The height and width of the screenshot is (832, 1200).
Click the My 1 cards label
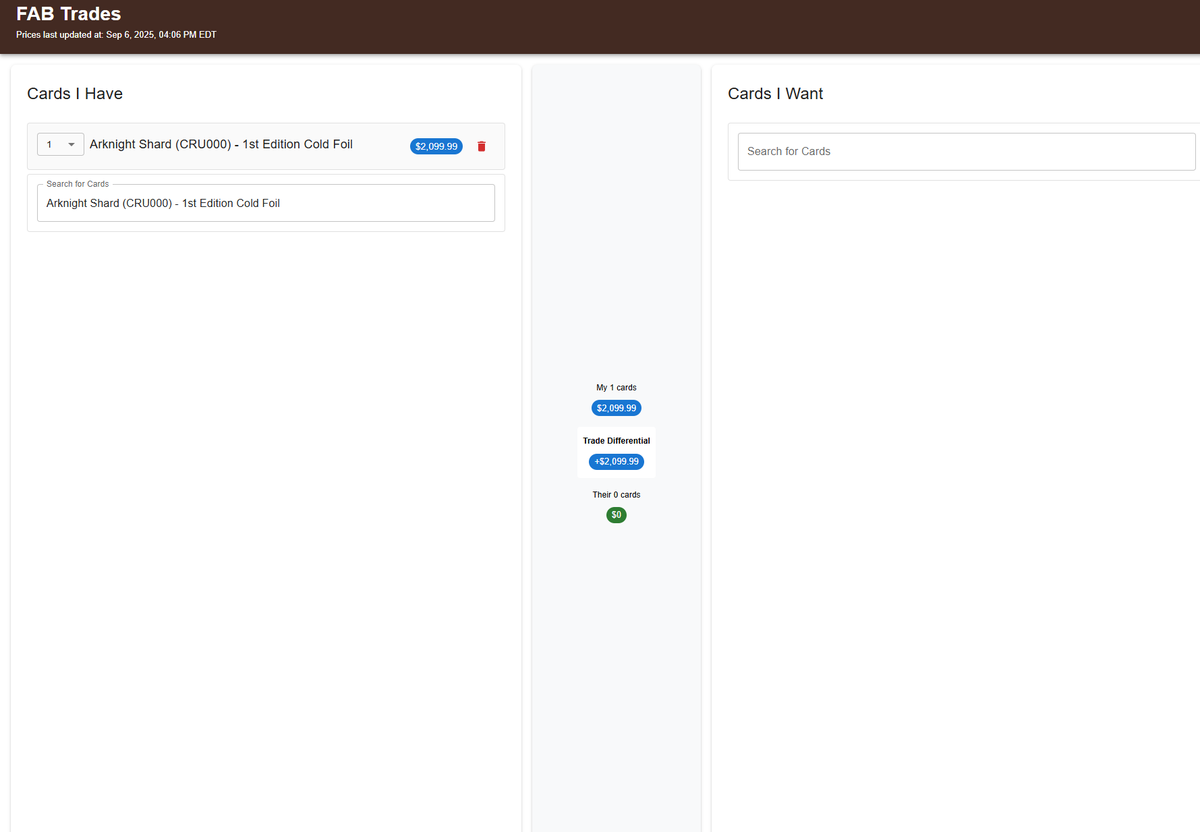click(x=616, y=387)
